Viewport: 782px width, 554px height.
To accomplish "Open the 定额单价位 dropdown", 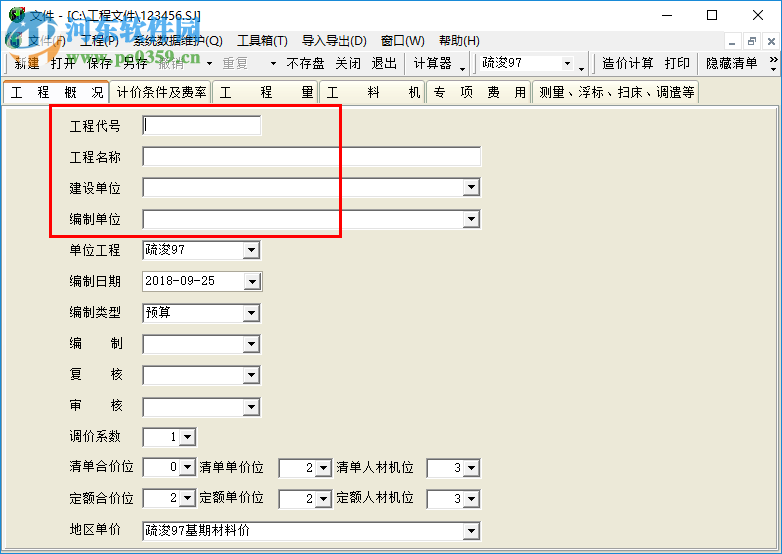I will pos(323,499).
